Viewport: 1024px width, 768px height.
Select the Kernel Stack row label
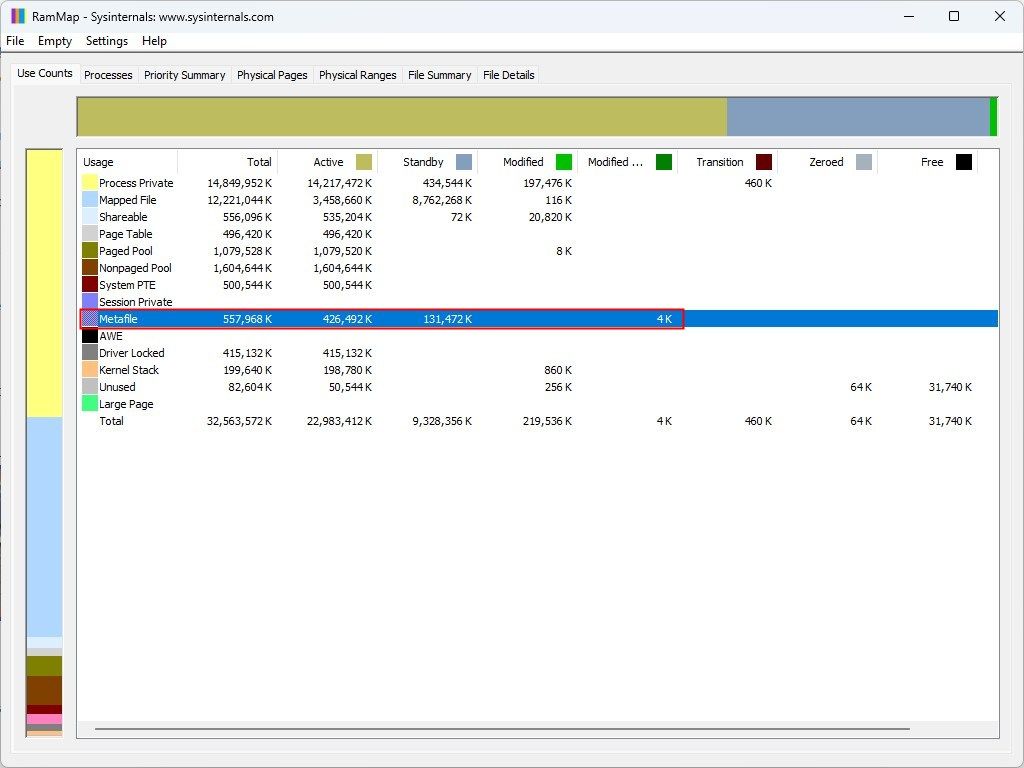click(x=129, y=370)
